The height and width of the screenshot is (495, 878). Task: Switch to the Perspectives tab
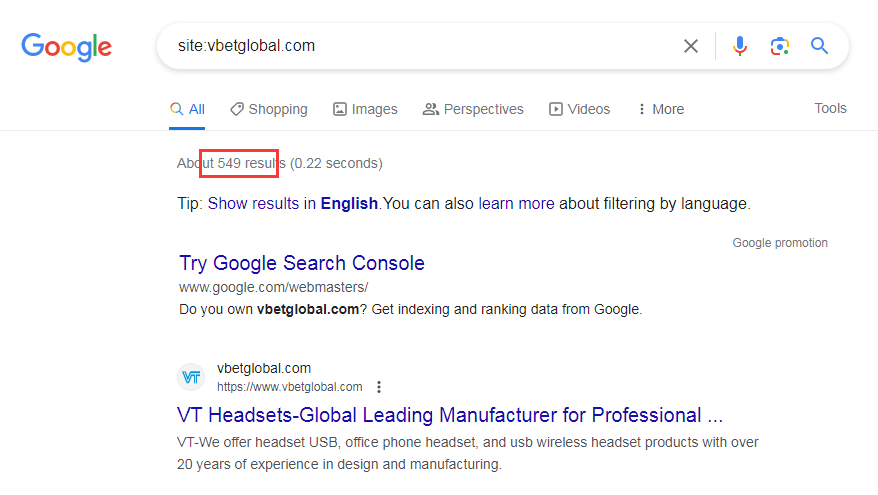click(x=473, y=109)
